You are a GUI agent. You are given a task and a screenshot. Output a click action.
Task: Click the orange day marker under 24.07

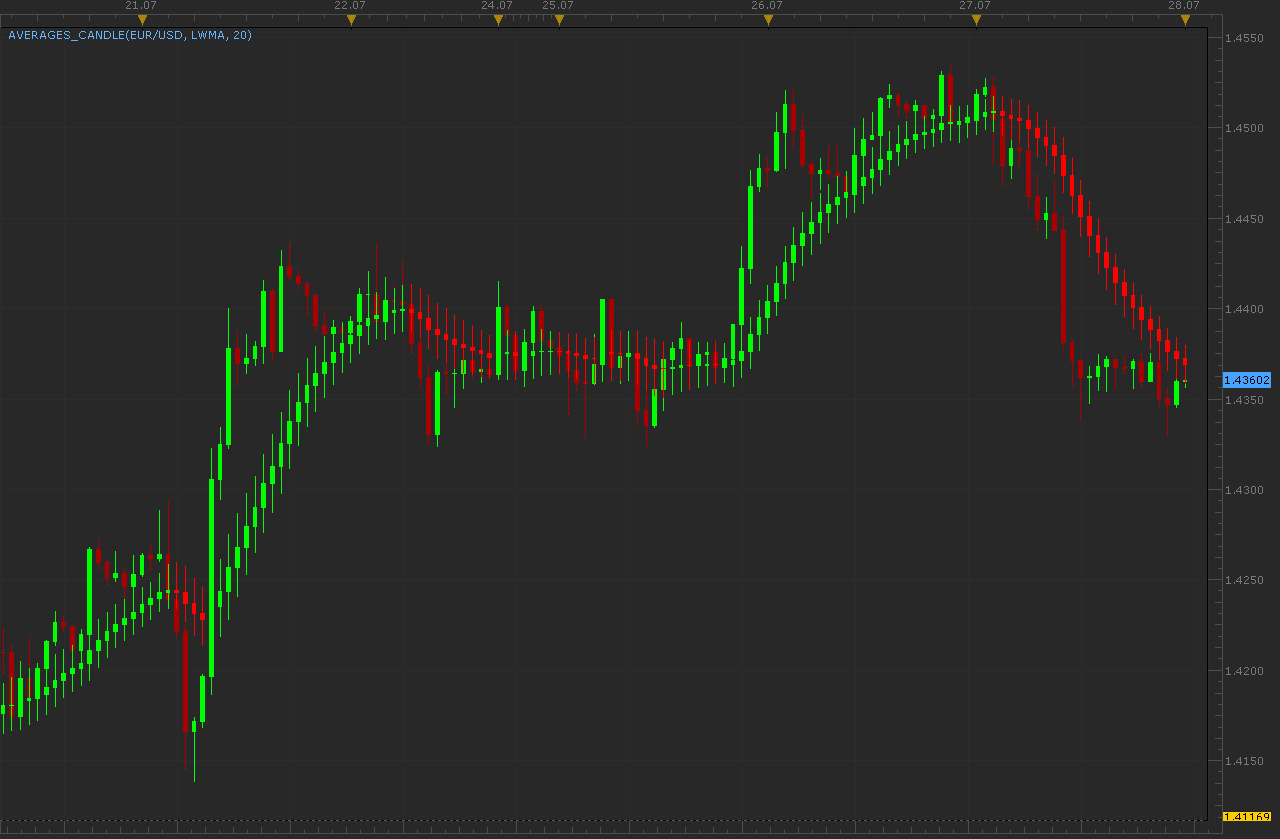pos(498,20)
